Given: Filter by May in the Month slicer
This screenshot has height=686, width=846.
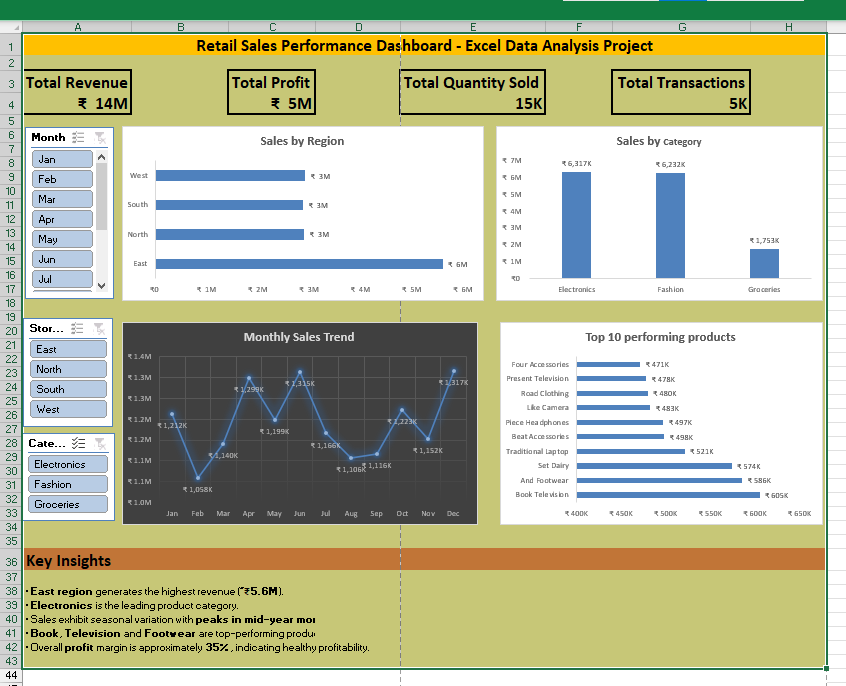Looking at the screenshot, I should 64,239.
